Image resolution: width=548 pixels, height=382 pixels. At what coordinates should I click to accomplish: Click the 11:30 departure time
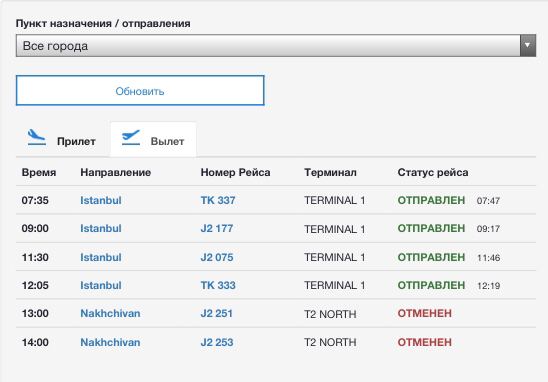click(x=35, y=257)
